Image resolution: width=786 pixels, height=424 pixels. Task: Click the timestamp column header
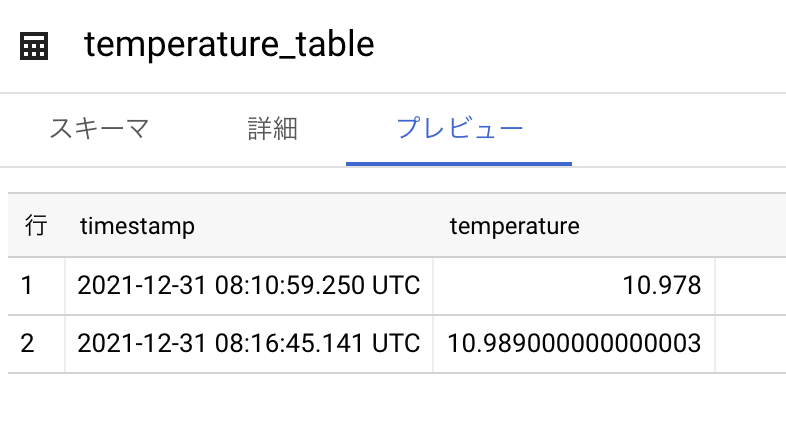tap(137, 226)
